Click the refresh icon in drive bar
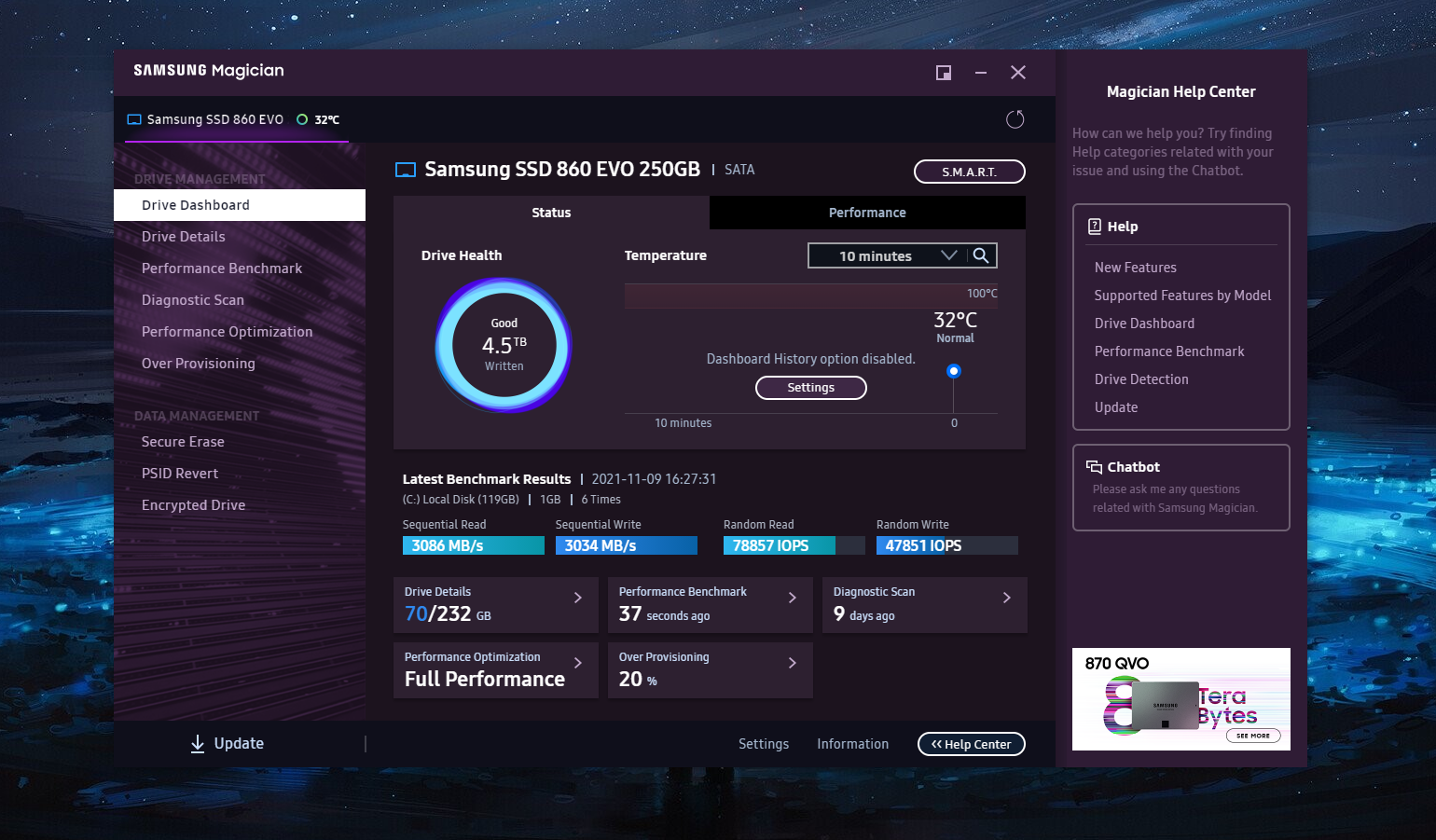This screenshot has width=1436, height=840. (x=1015, y=119)
